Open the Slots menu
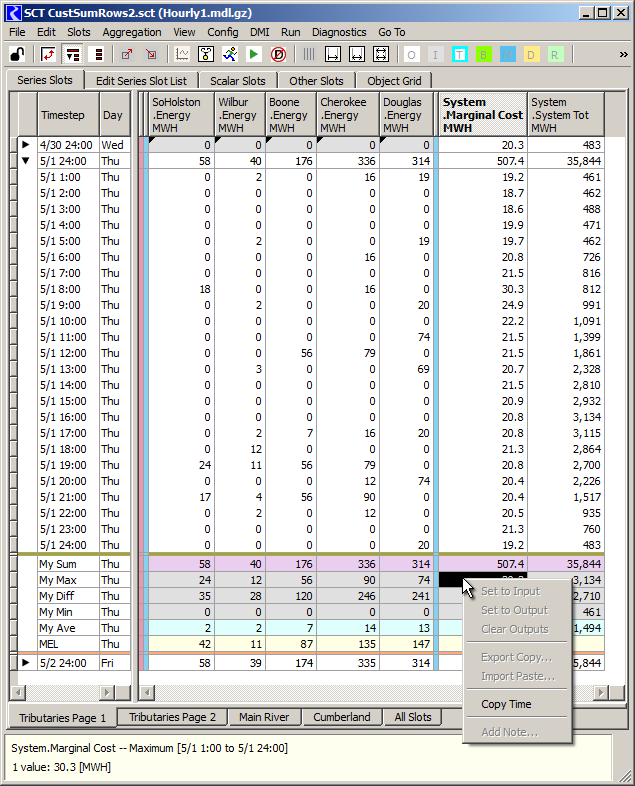 tap(79, 32)
